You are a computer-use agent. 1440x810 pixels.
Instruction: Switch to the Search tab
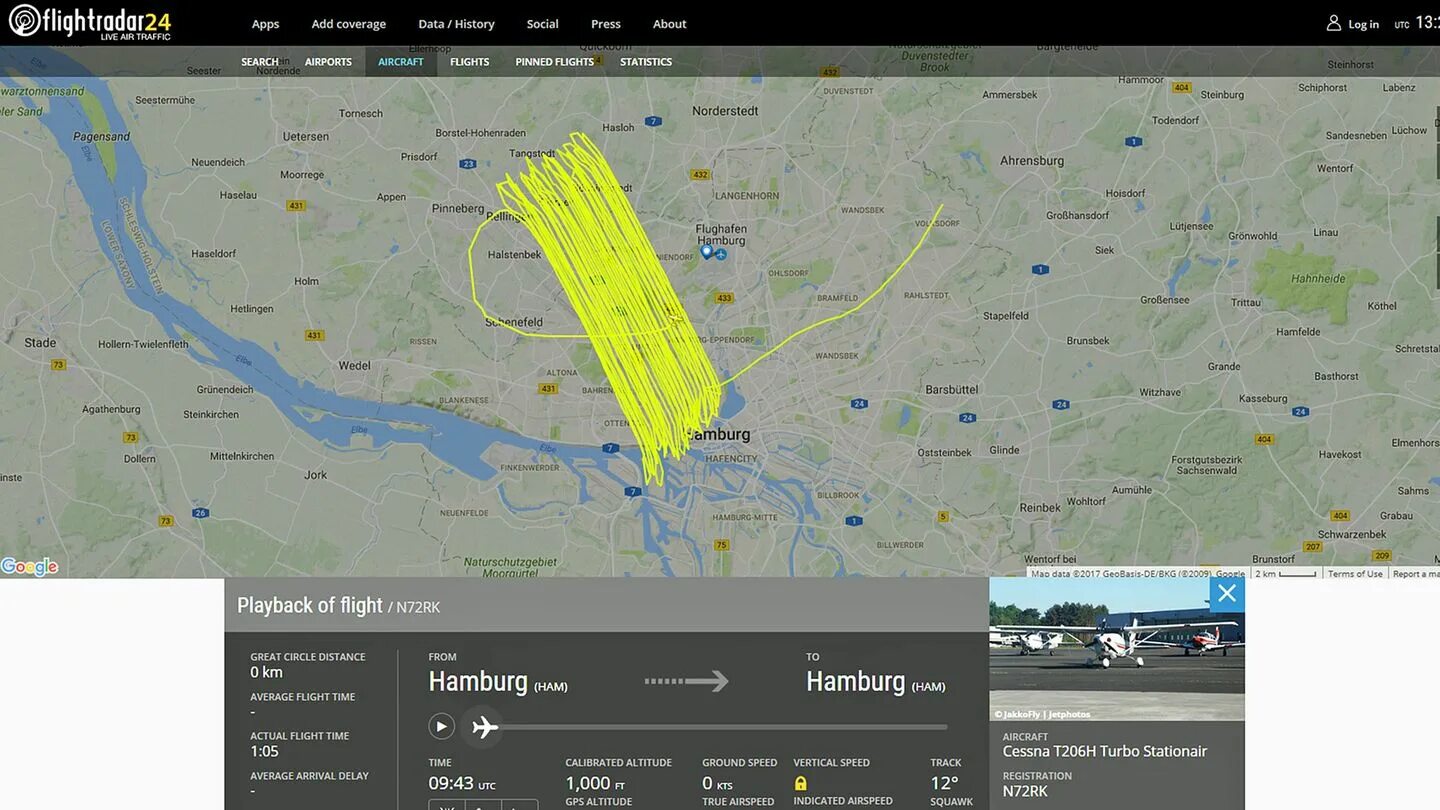(259, 62)
